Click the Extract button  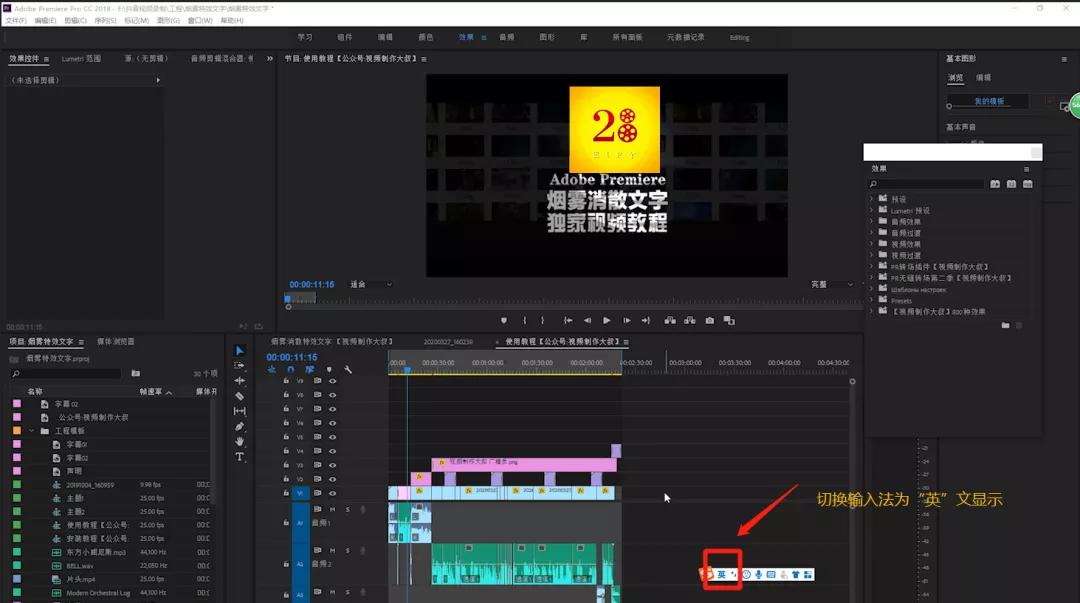(689, 320)
